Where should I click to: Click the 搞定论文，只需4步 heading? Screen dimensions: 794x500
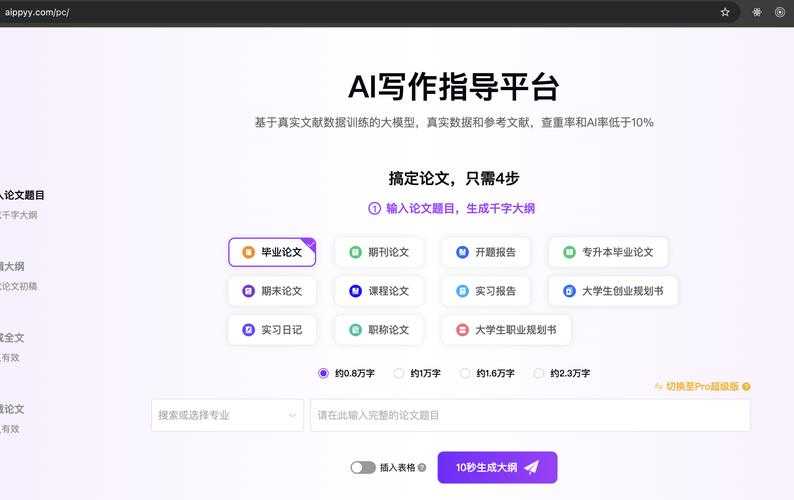454,178
